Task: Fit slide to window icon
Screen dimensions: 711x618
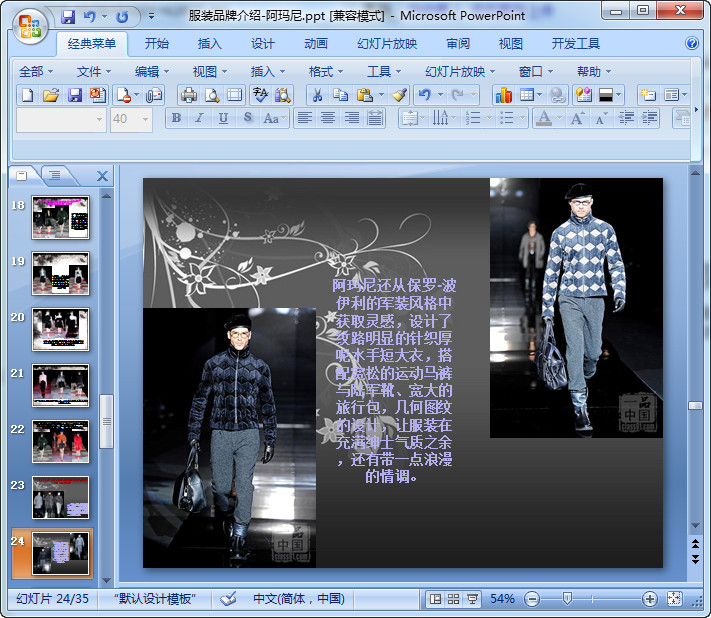Action: pos(675,598)
